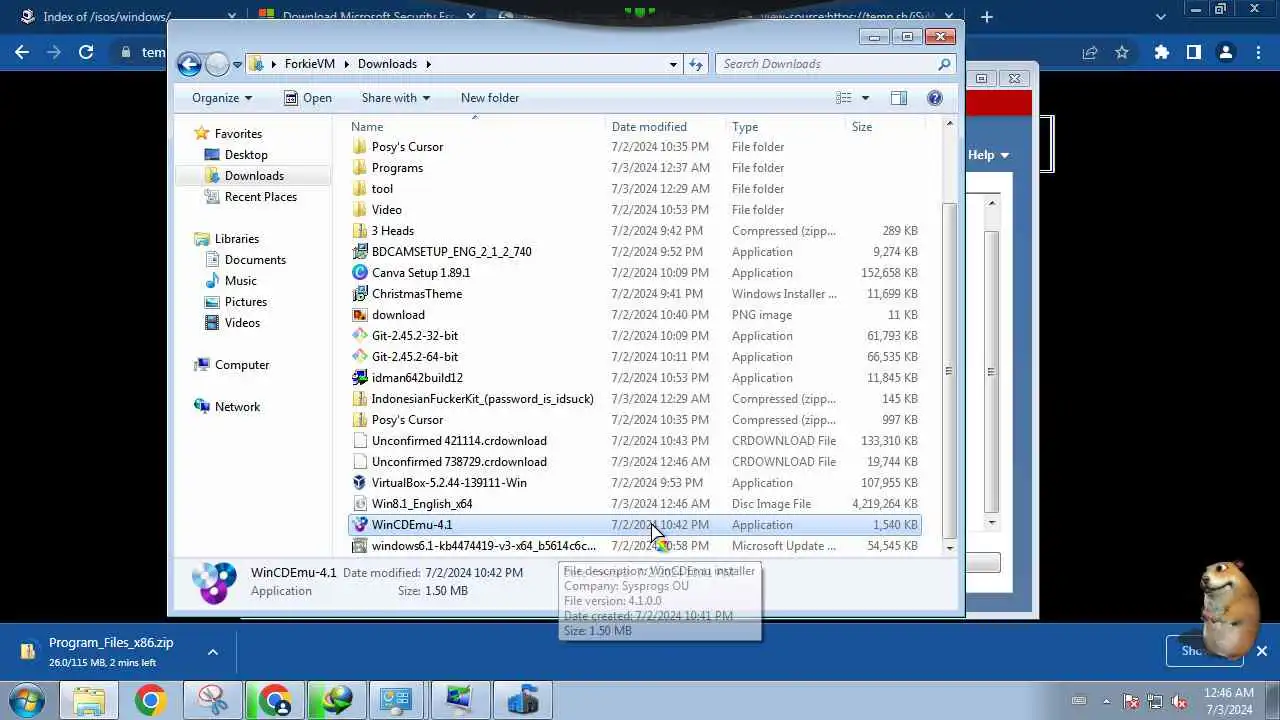Sort files by the Name column

(x=478, y=127)
